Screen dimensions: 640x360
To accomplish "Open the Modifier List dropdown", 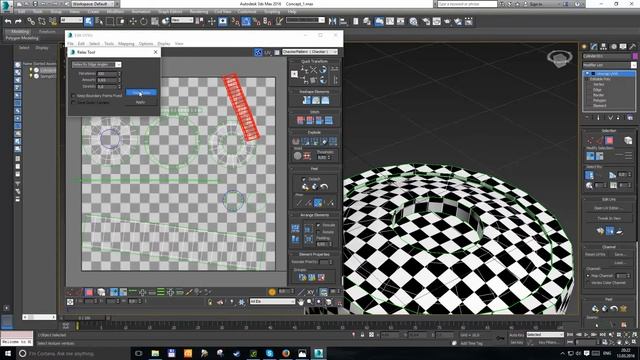I will pyautogui.click(x=609, y=65).
